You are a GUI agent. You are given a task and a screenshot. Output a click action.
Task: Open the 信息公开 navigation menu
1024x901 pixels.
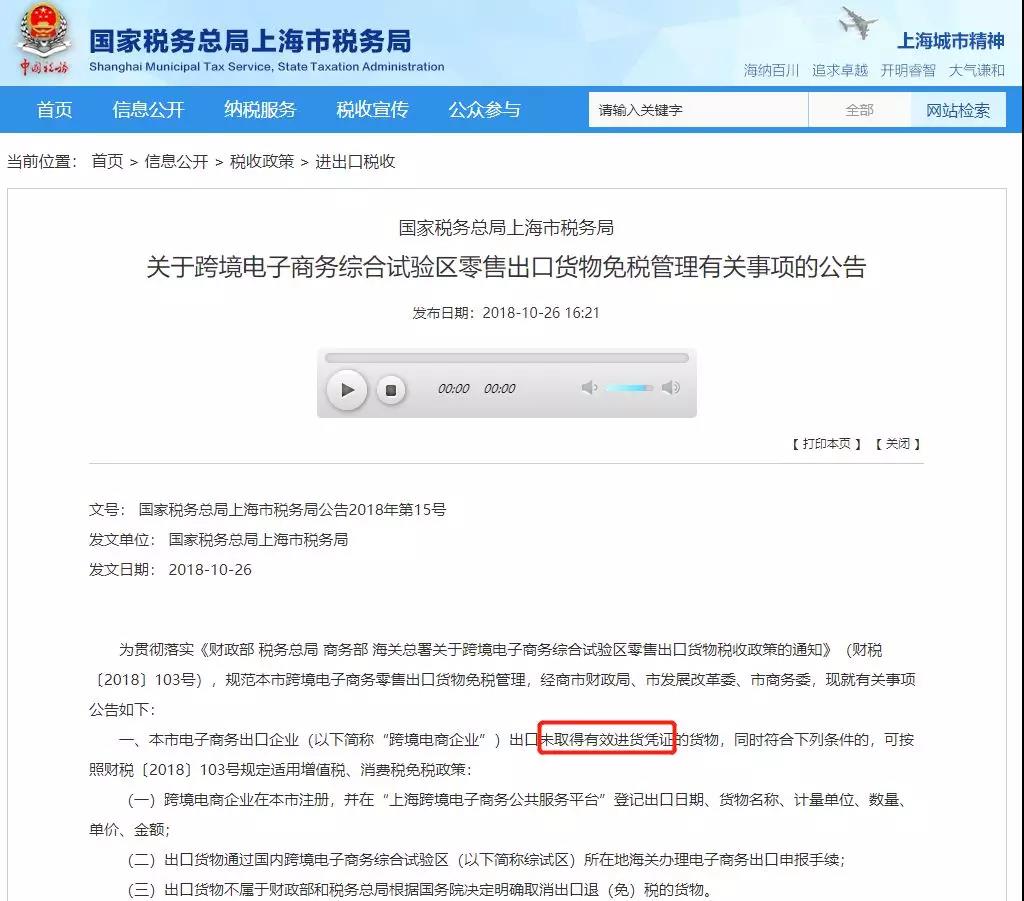pyautogui.click(x=149, y=110)
